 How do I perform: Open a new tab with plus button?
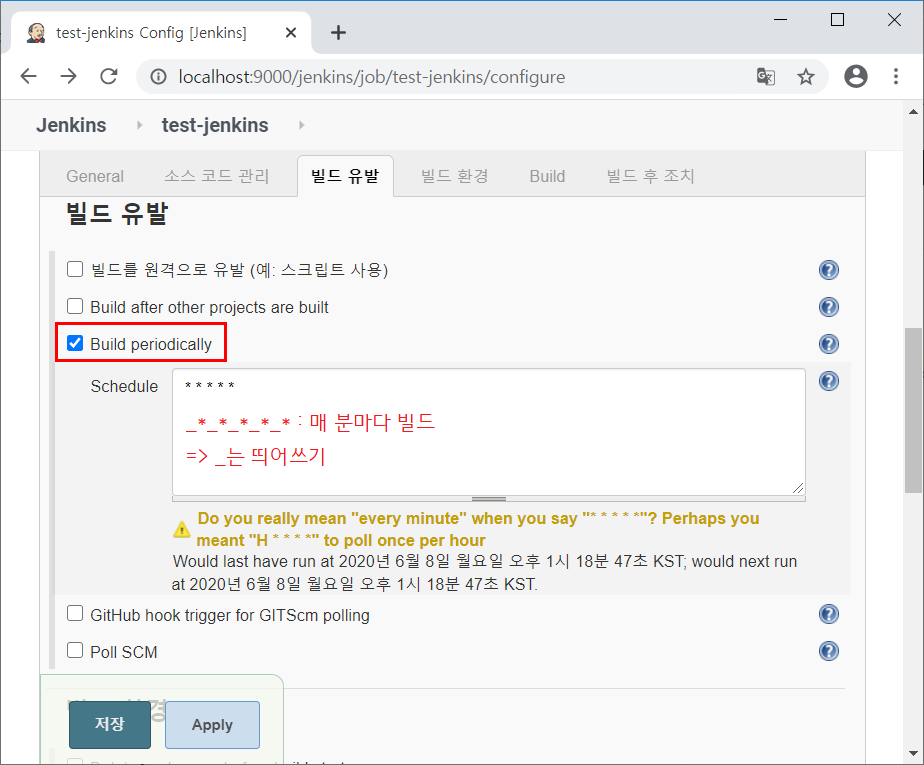pos(338,32)
